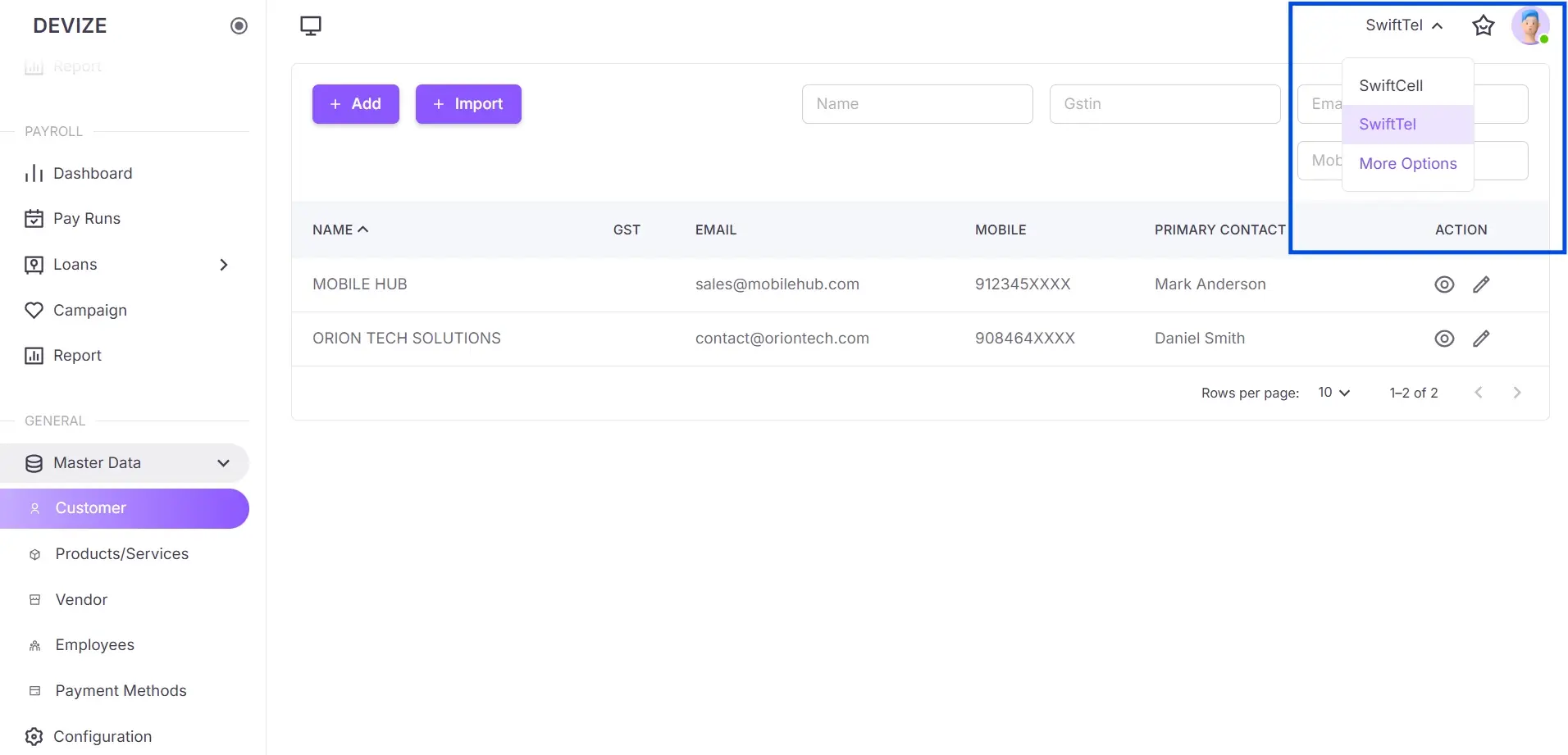1568x755 pixels.
Task: Open Vendor in sidebar
Action: [x=125, y=600]
